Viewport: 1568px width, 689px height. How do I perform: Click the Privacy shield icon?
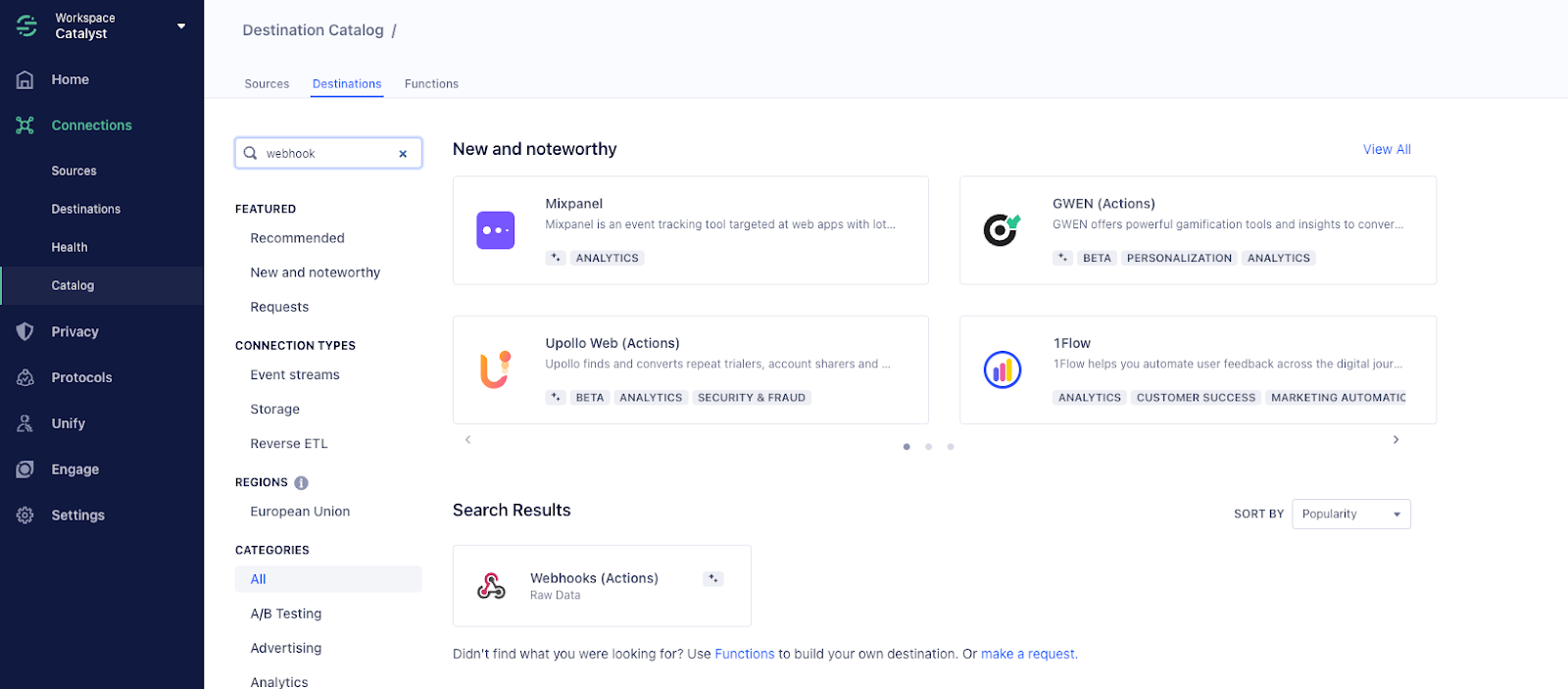point(25,331)
